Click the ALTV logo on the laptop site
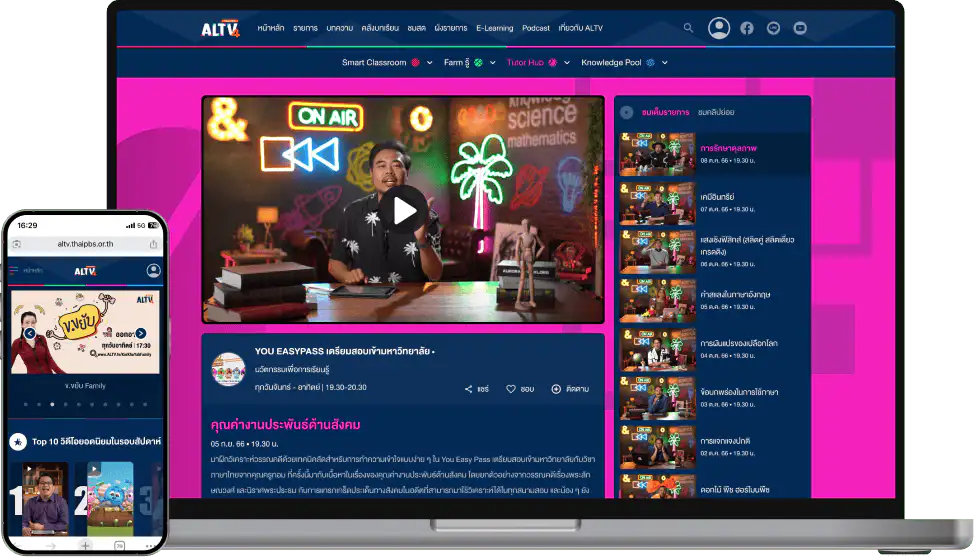Viewport: 974px width, 557px height. coord(221,29)
